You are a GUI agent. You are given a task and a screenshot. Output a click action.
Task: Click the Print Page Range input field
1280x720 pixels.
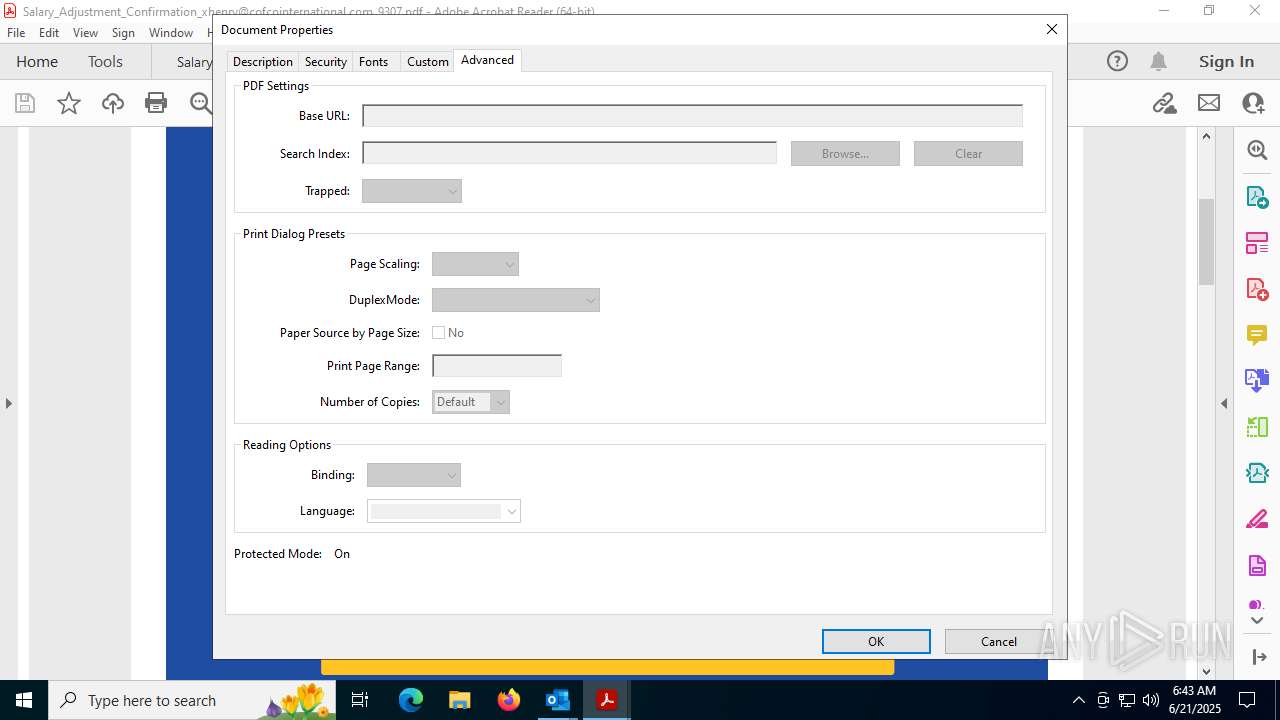[497, 366]
